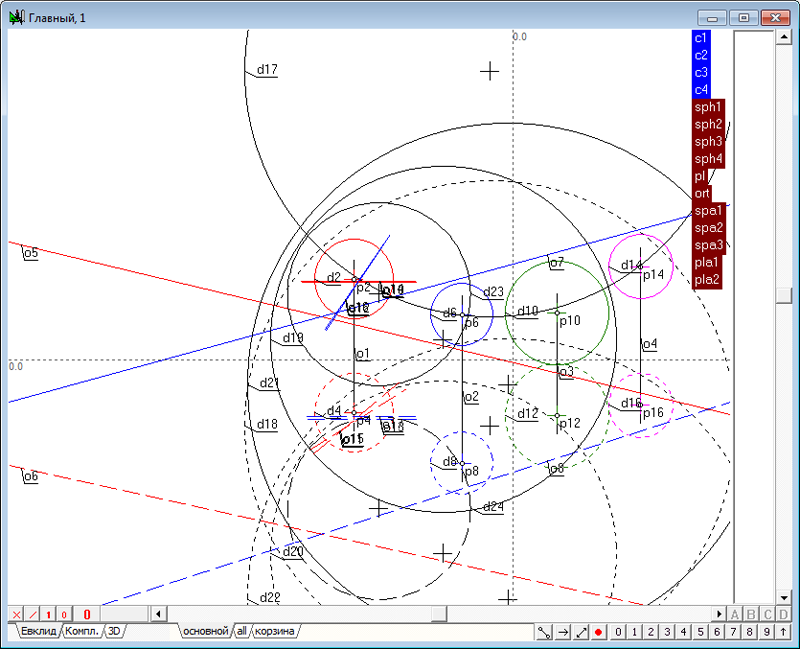Click digit button 0 in bottom row
Screen dimensions: 800x649
tap(618, 632)
